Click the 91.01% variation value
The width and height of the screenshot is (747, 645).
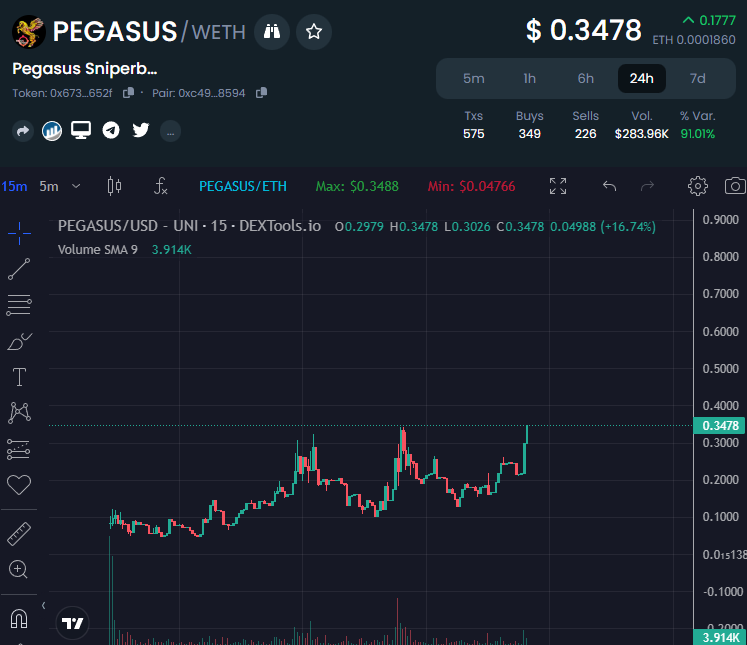tap(697, 134)
